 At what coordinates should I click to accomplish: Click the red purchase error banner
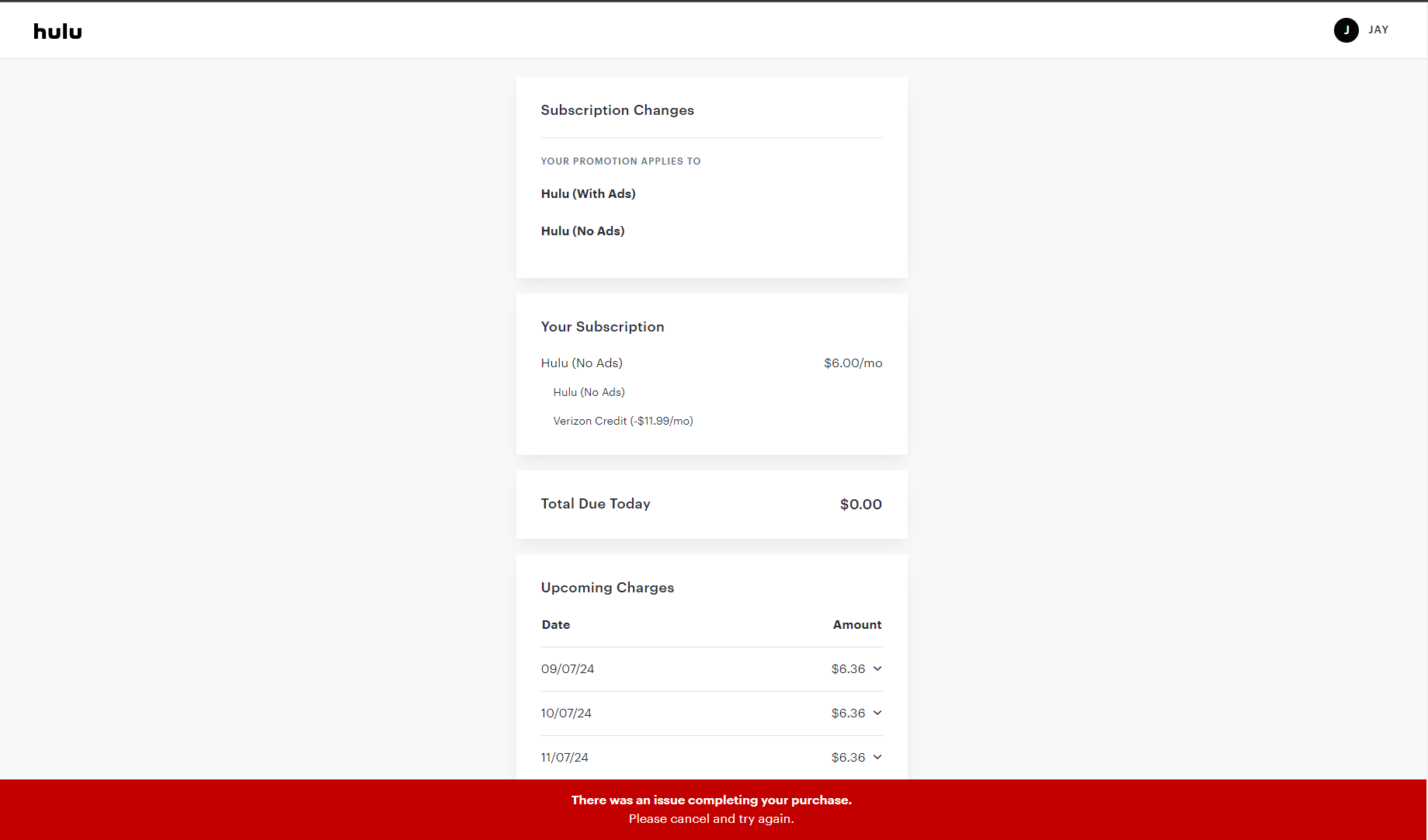pos(712,809)
